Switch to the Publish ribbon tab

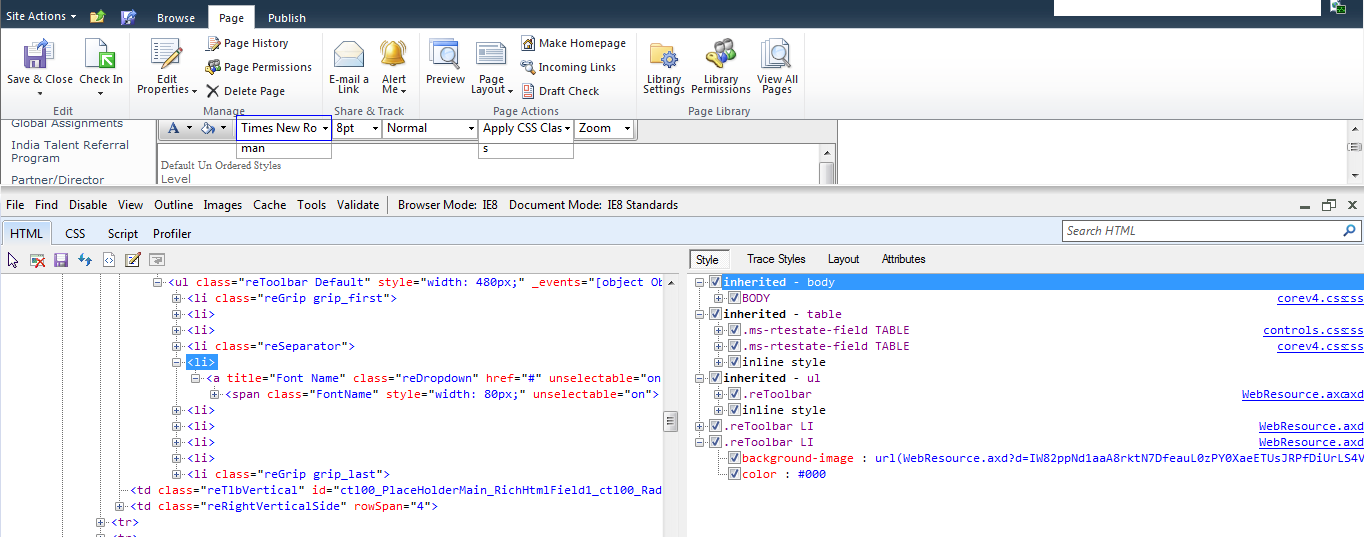click(x=287, y=18)
